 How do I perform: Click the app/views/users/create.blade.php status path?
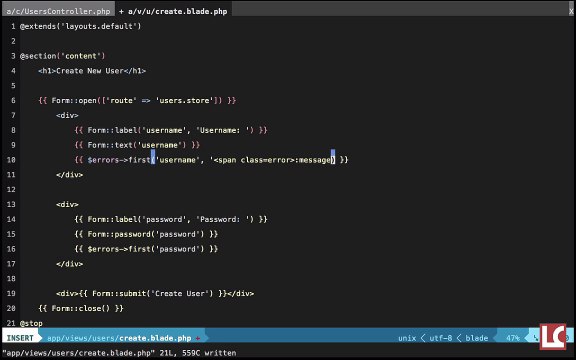click(x=119, y=338)
